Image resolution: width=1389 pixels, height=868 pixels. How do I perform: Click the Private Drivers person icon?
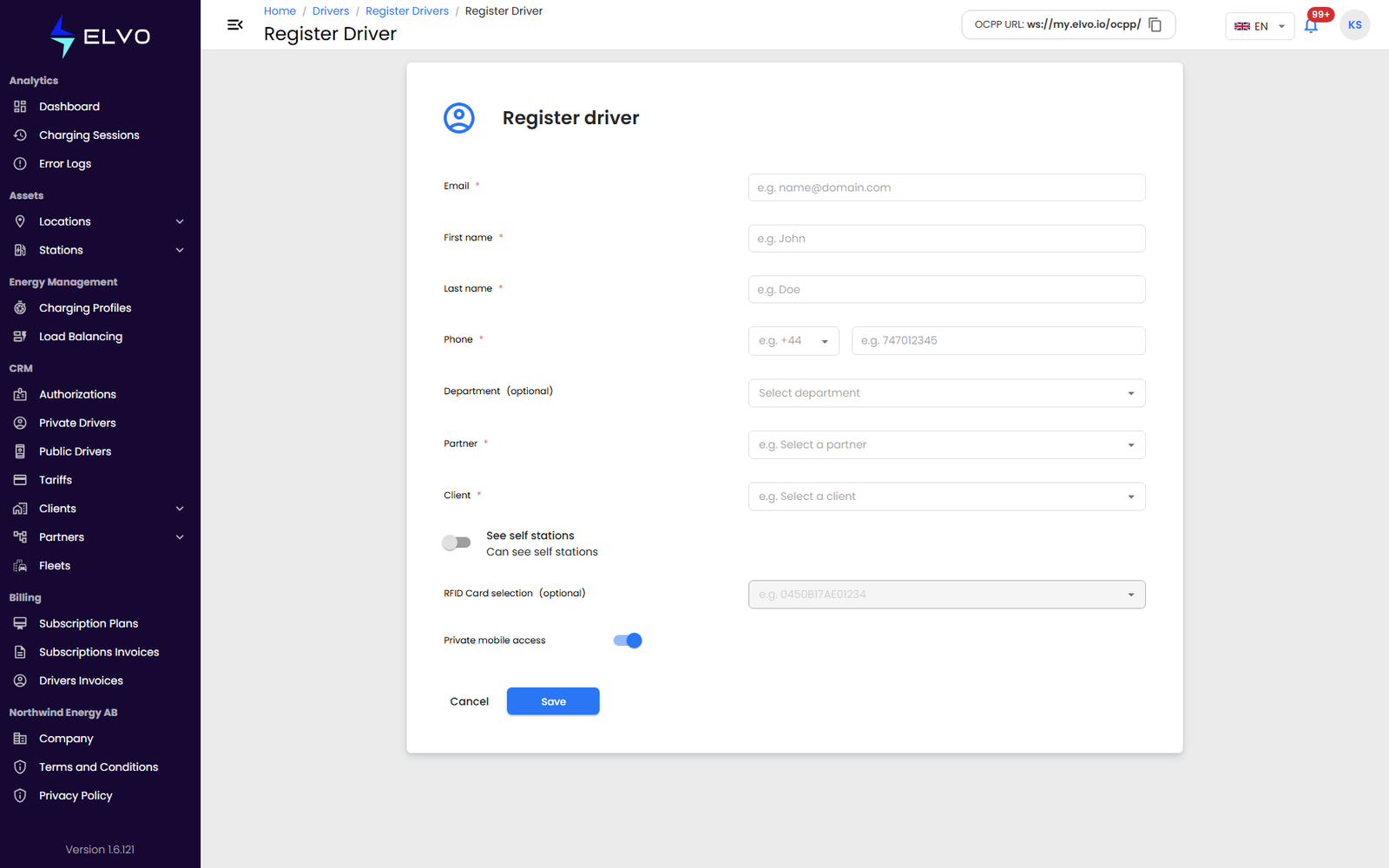pyautogui.click(x=20, y=423)
